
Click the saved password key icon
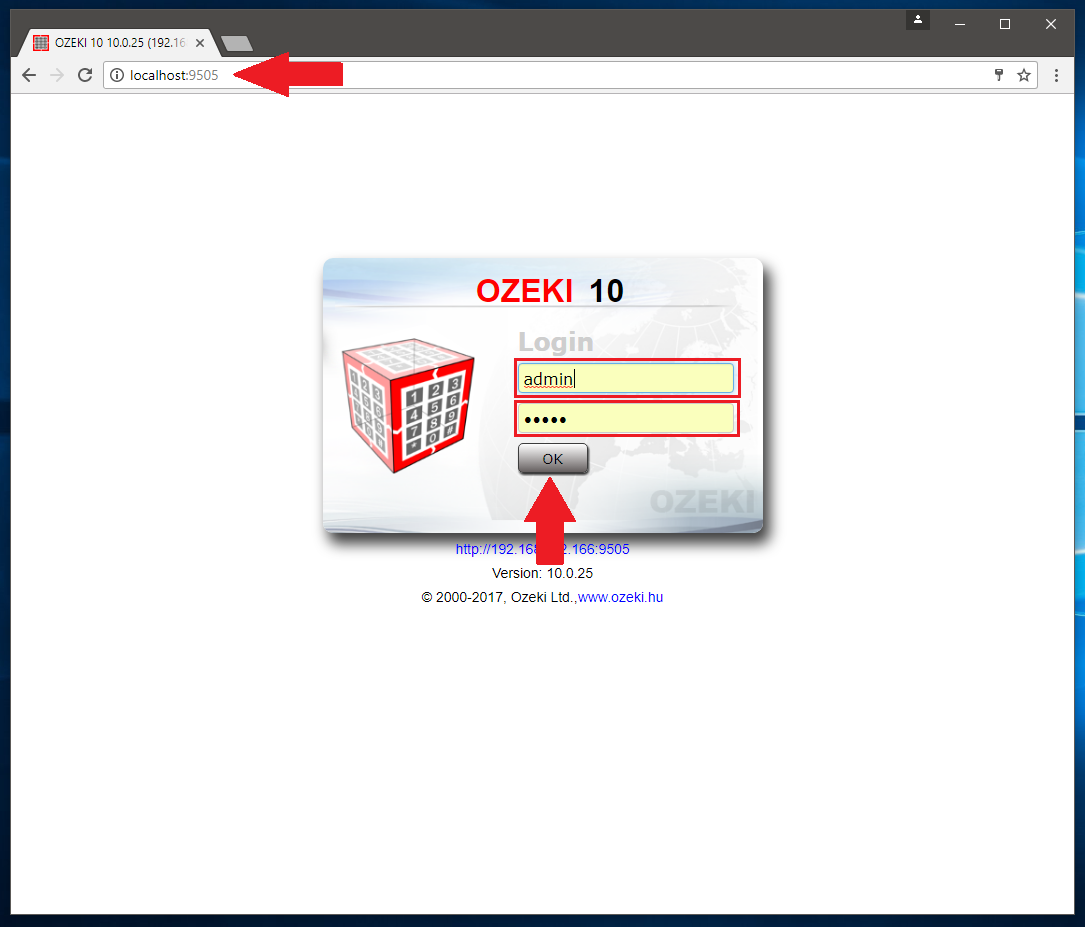(999, 75)
